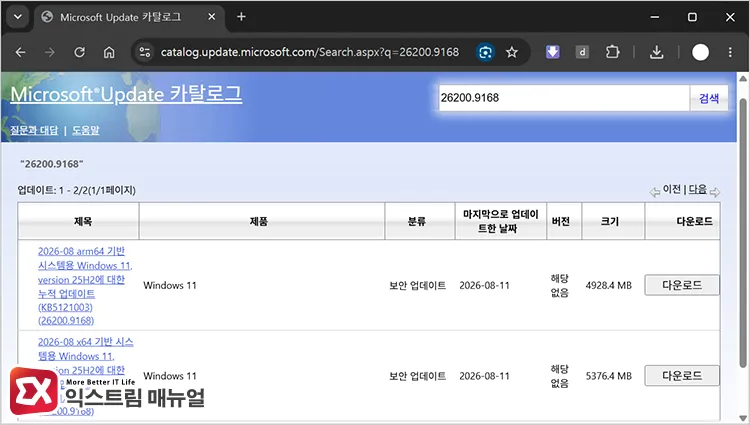Reload the current page
Image resolution: width=750 pixels, height=425 pixels.
point(79,52)
